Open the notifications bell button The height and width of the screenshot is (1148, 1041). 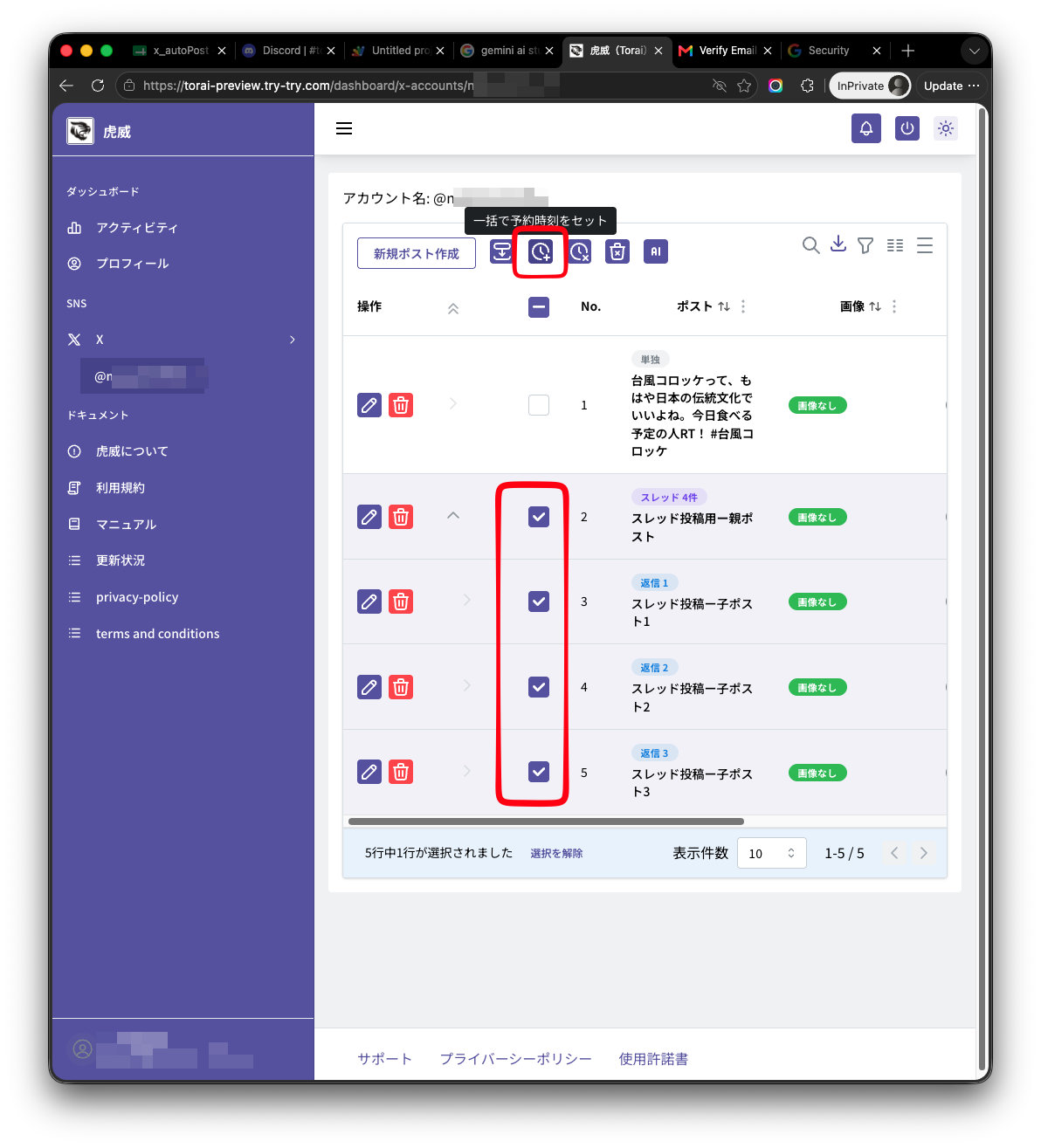click(x=866, y=128)
